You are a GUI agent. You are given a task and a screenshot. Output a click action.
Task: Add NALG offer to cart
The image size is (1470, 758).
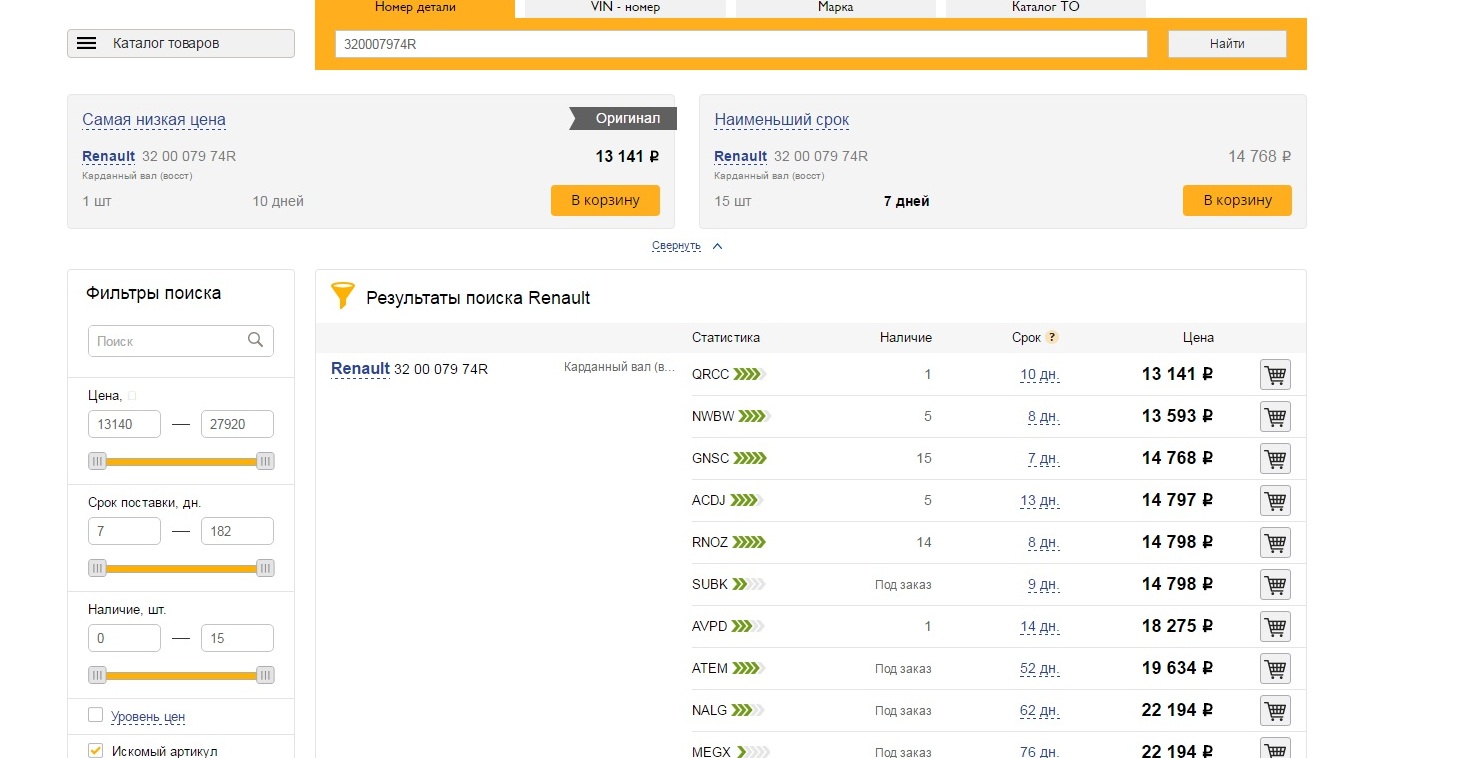tap(1275, 711)
